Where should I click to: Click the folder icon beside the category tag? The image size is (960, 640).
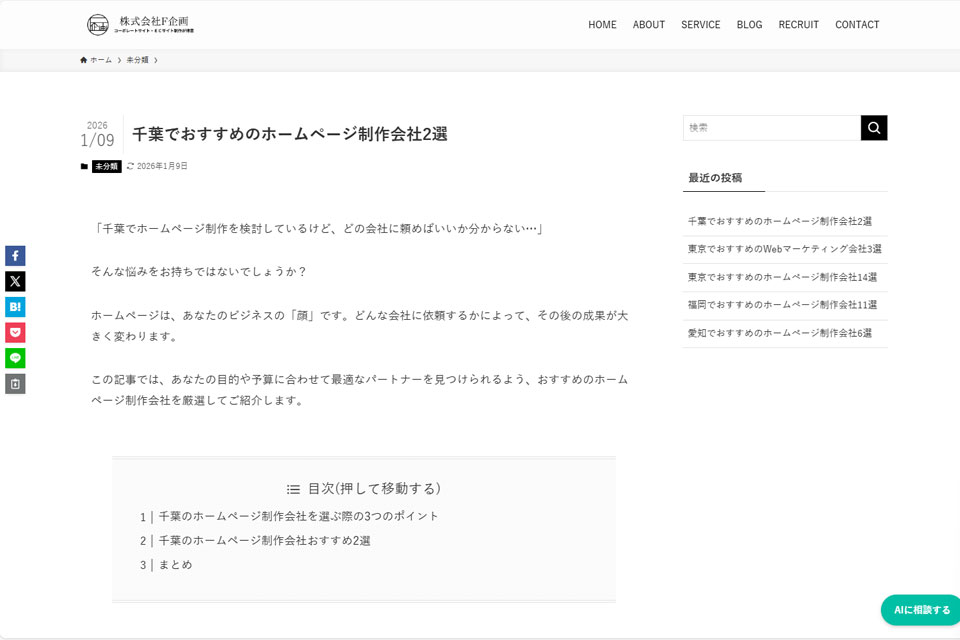[x=83, y=165]
